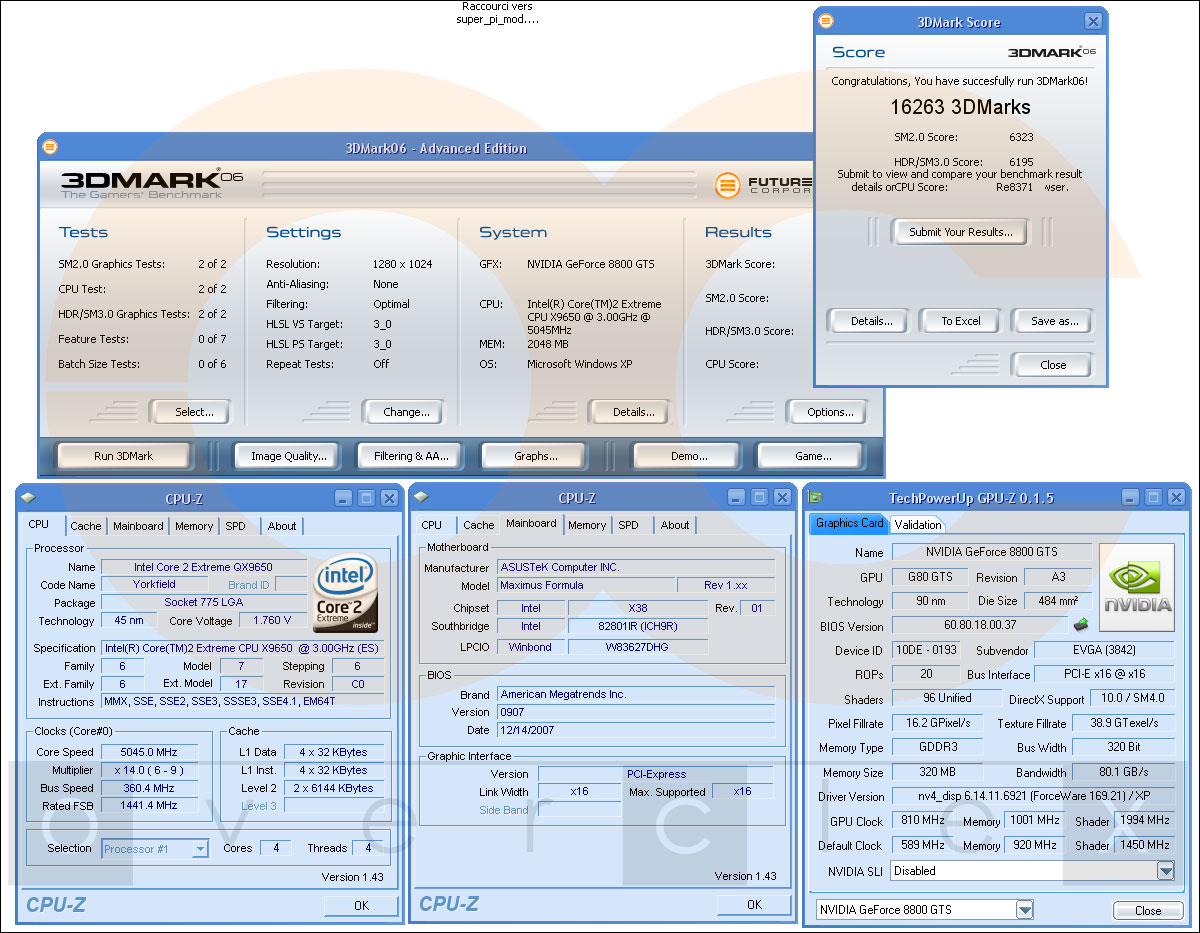
Task: Click the orange 3DMark06 title bar icon
Action: (x=50, y=147)
